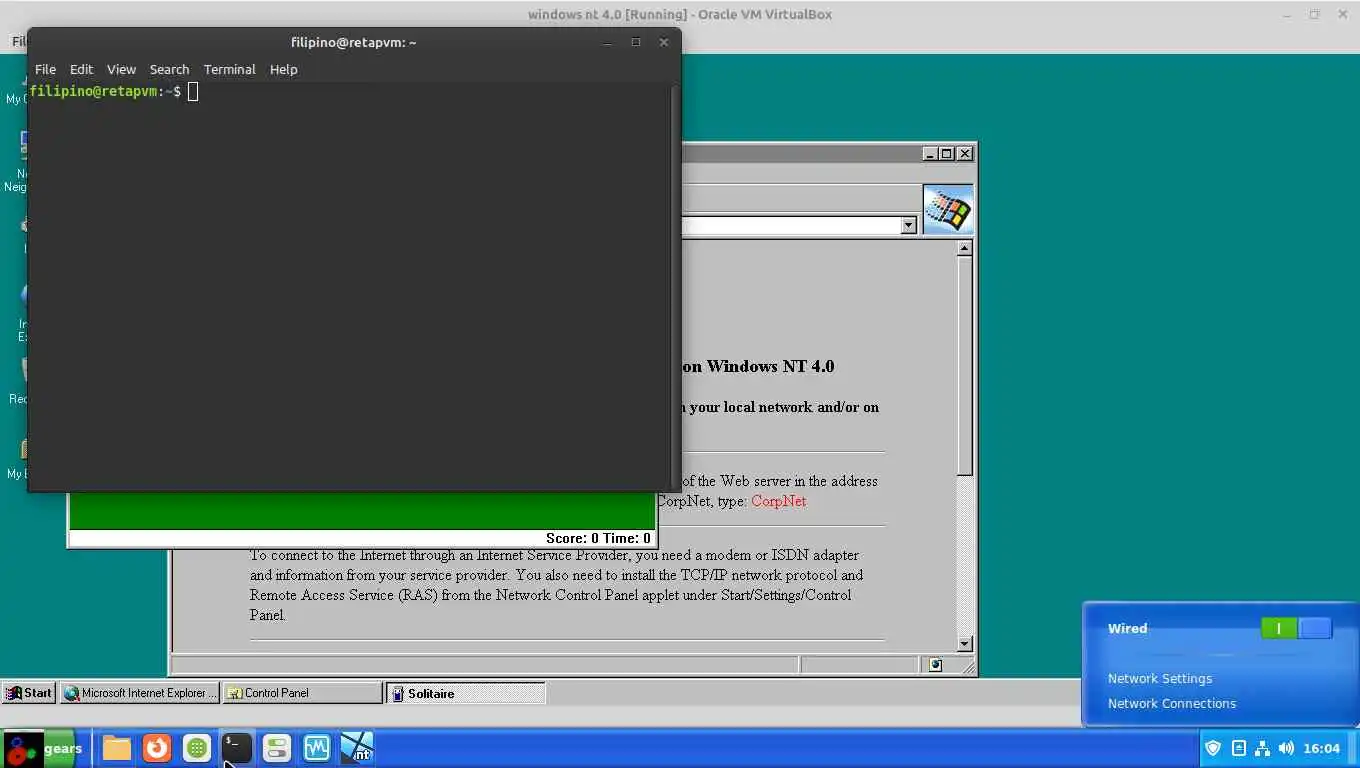The height and width of the screenshot is (768, 1360).
Task: Turn off the Wired network switch
Action: tap(1296, 628)
